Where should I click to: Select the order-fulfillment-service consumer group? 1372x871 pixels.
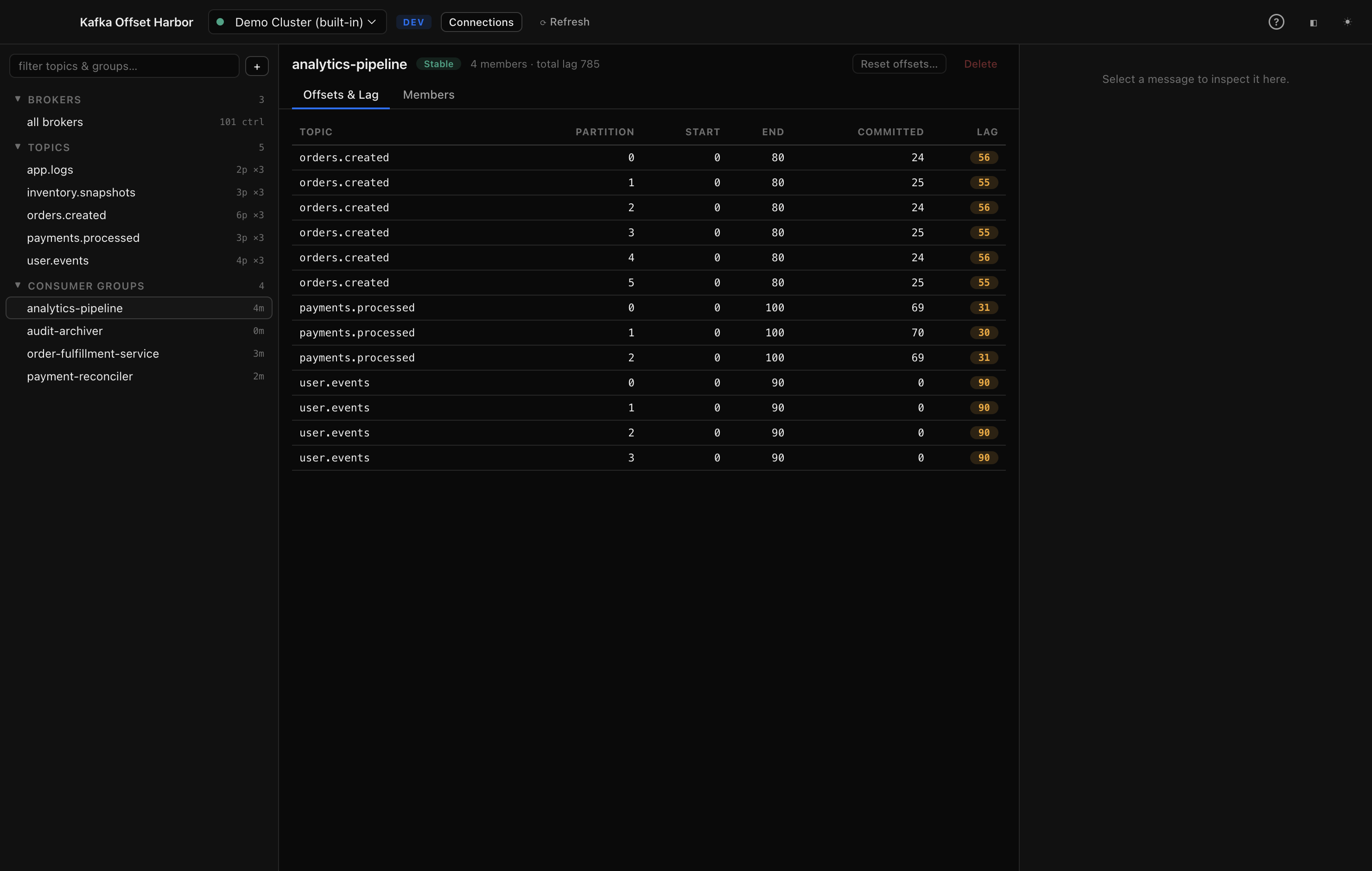tap(139, 354)
